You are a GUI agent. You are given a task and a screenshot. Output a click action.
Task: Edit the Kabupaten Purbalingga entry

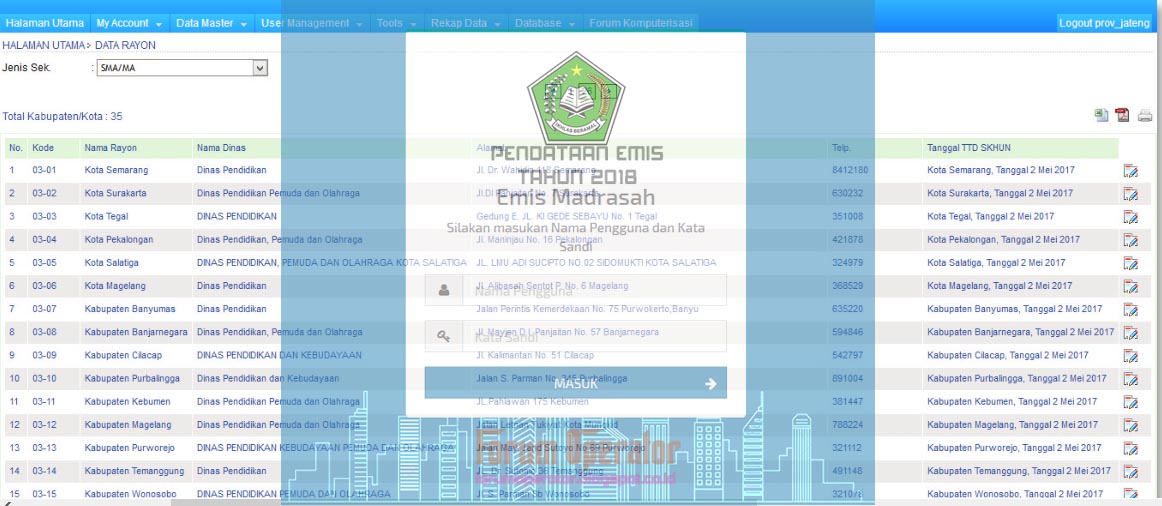click(x=1131, y=379)
